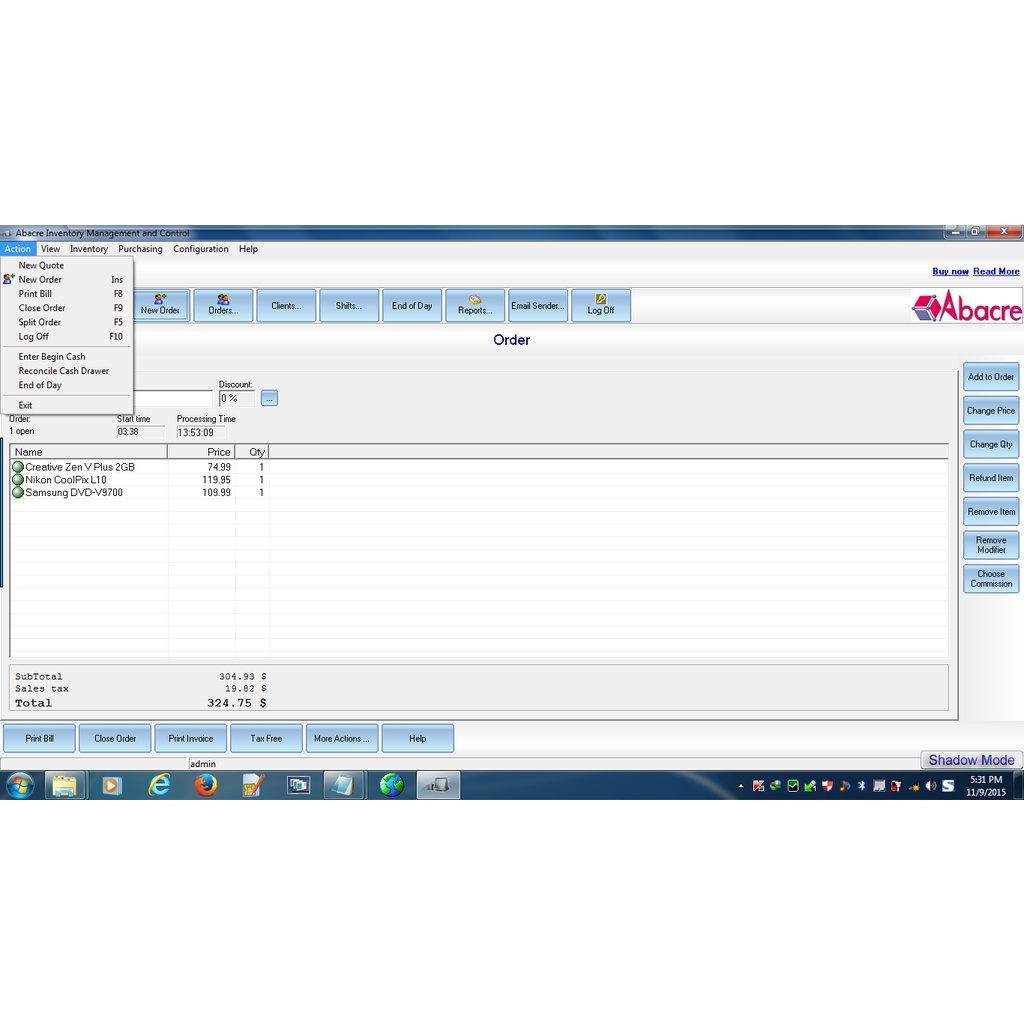The height and width of the screenshot is (1024, 1024).
Task: Open the Inventory menu
Action: point(89,249)
